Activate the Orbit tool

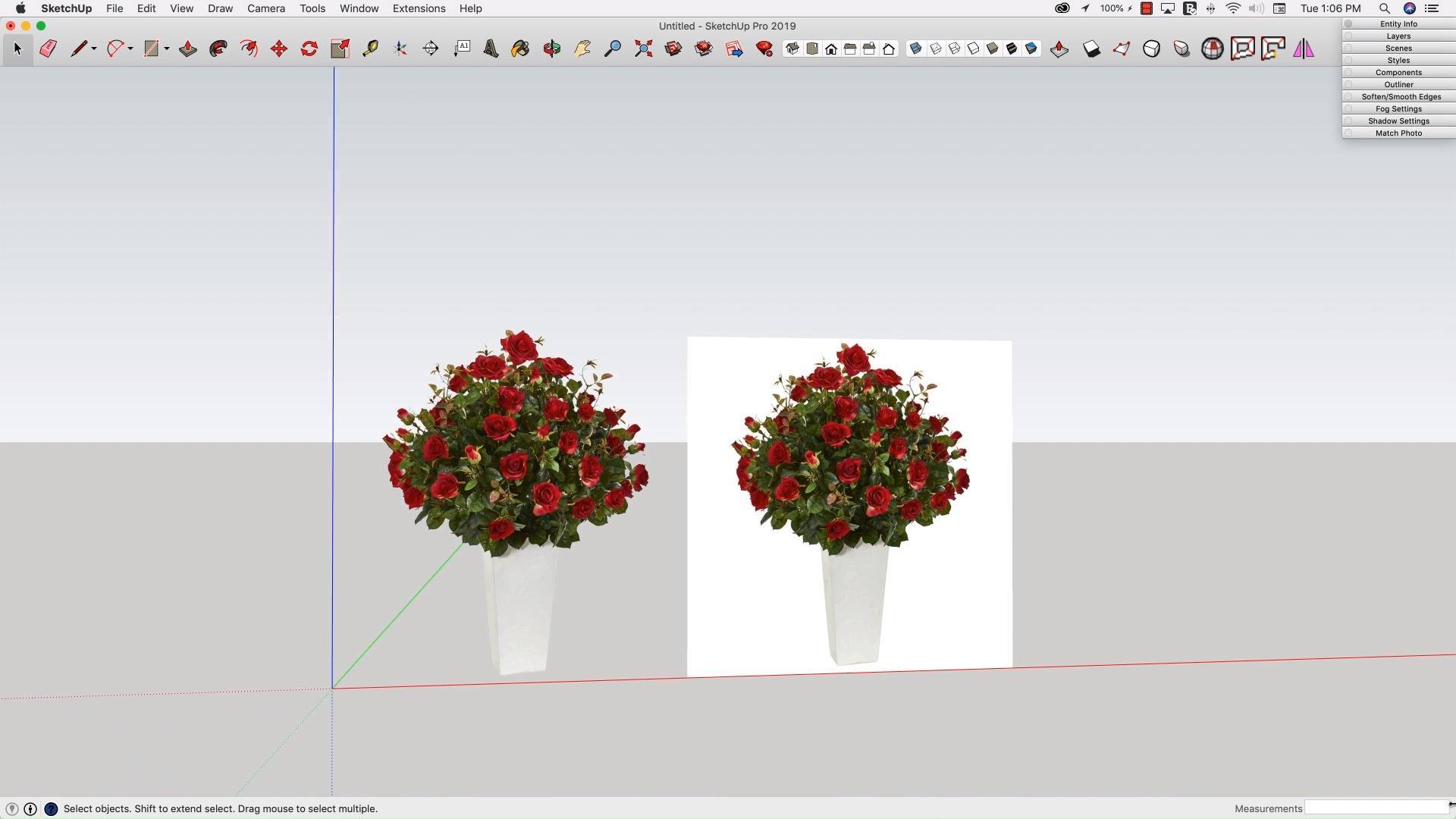pos(552,49)
